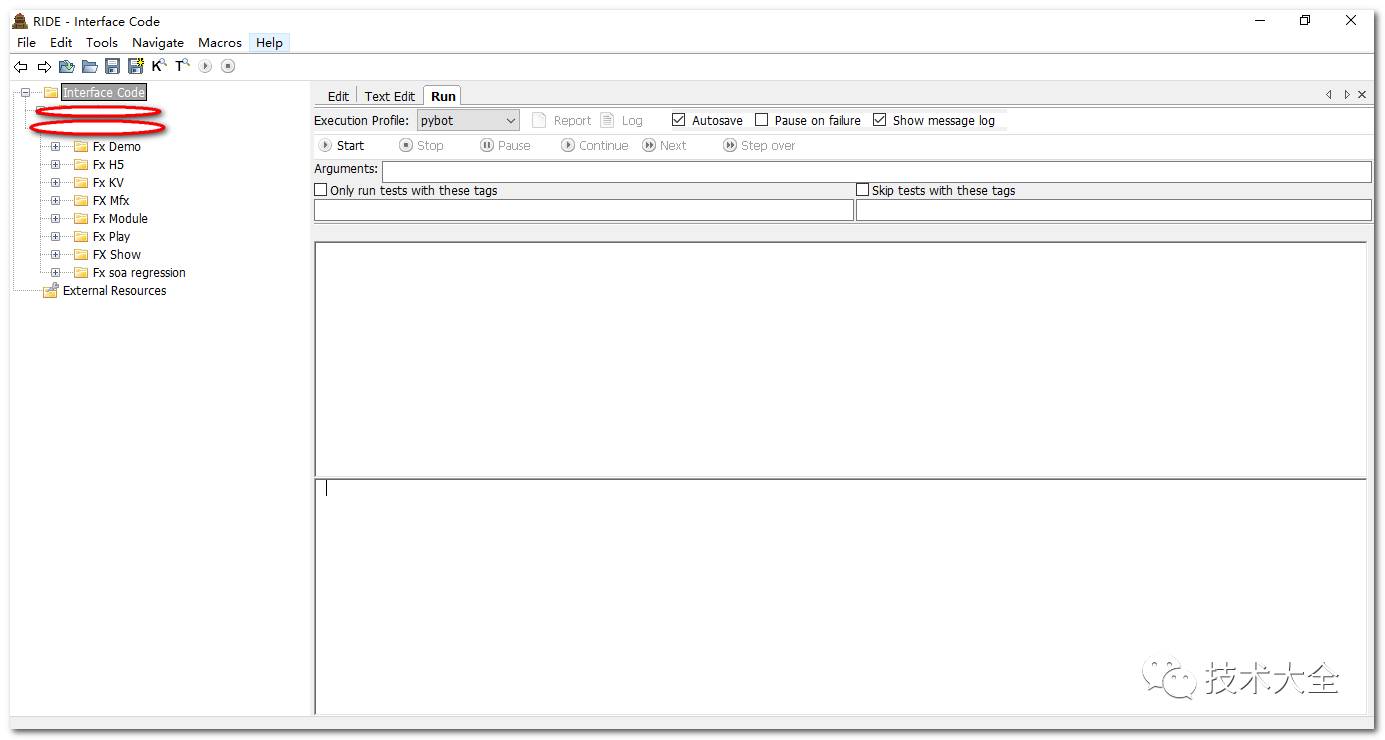The width and height of the screenshot is (1385, 740).
Task: Open the Macros menu
Action: coord(219,43)
